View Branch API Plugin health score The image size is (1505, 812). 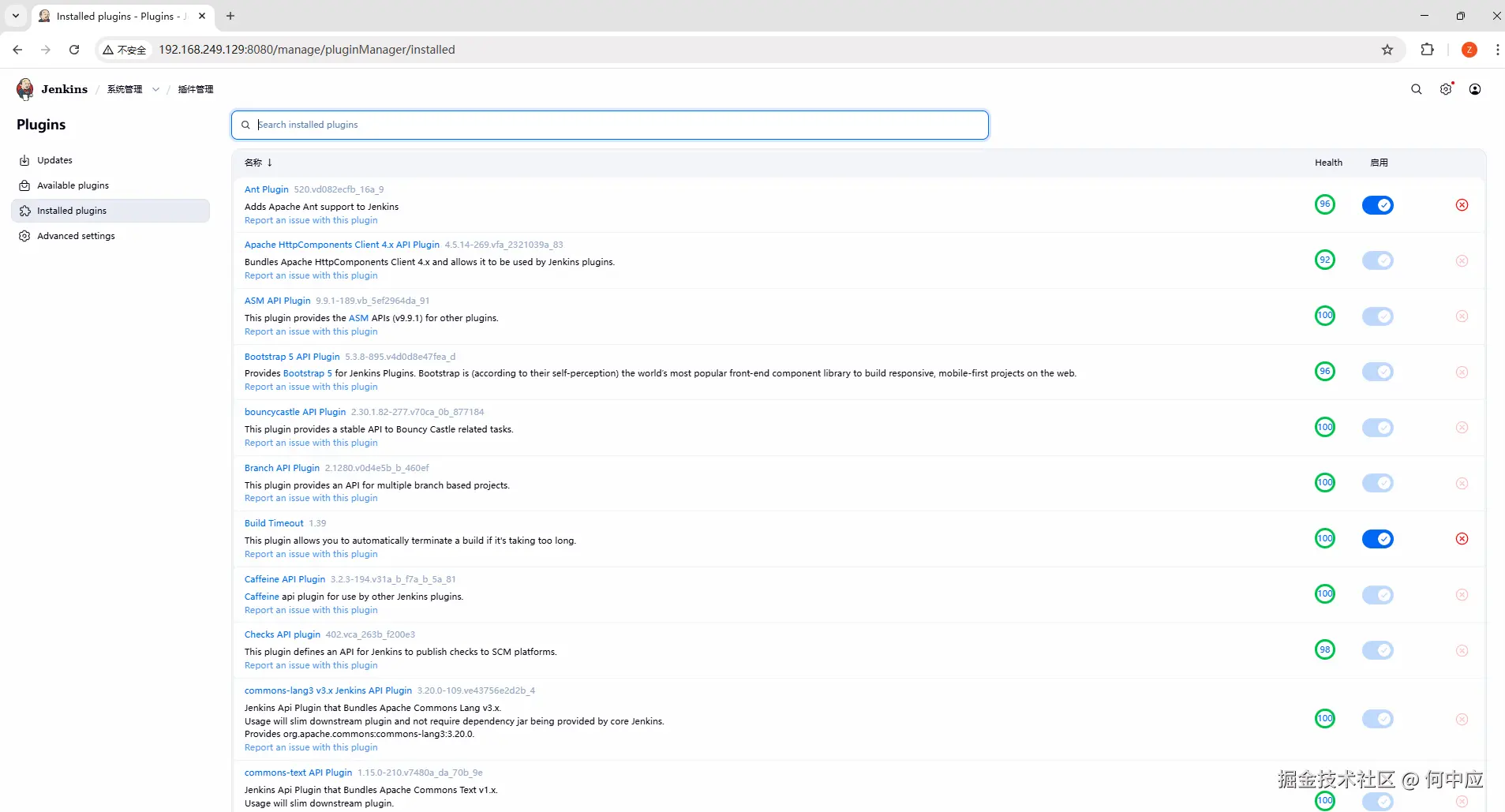coord(1325,482)
